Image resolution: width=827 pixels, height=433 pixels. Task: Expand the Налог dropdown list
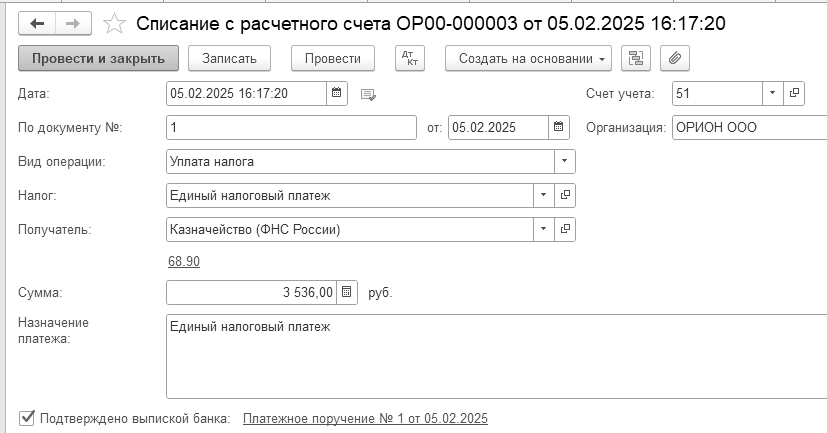tap(544, 195)
